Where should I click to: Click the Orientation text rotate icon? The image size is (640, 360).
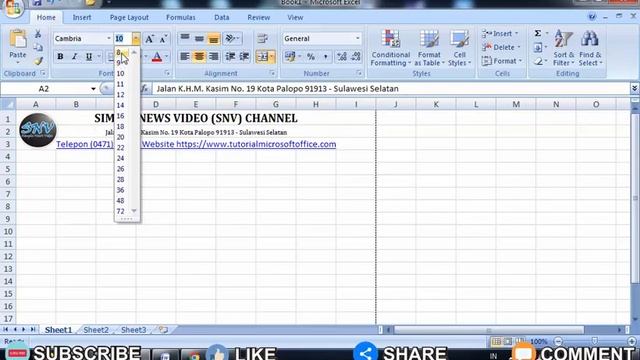pos(232,38)
